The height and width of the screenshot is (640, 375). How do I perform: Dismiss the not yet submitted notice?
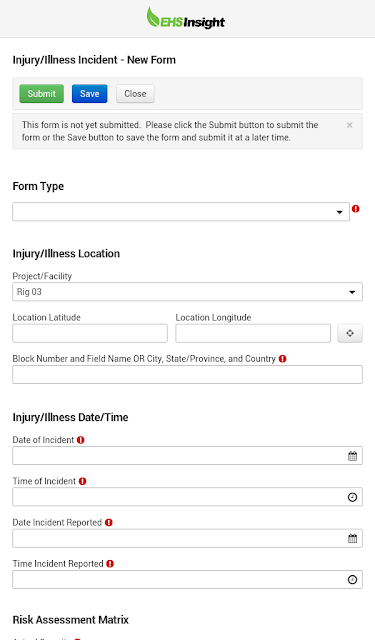coord(350,125)
